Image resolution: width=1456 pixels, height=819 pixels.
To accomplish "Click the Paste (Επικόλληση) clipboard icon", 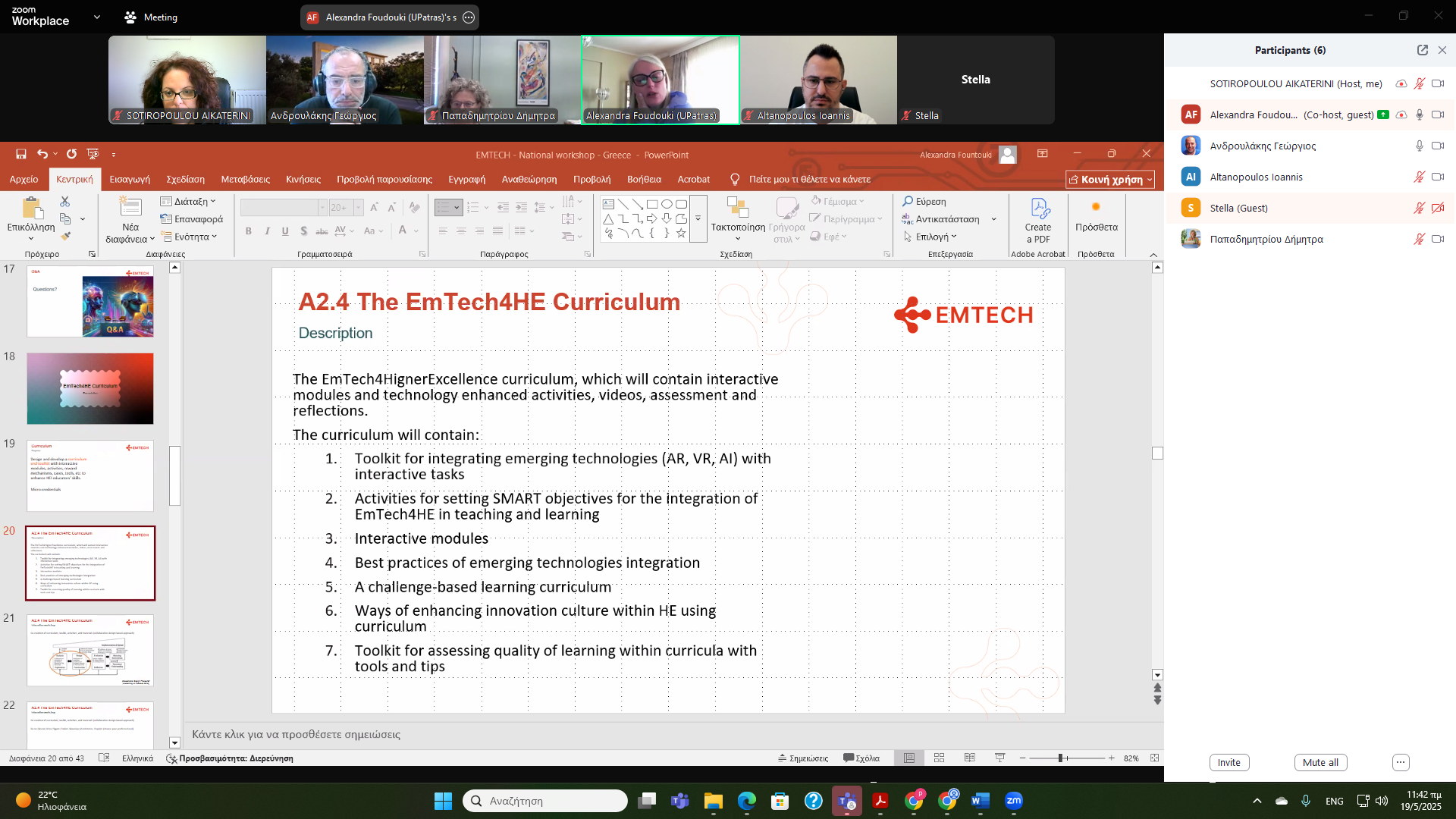I will (30, 209).
